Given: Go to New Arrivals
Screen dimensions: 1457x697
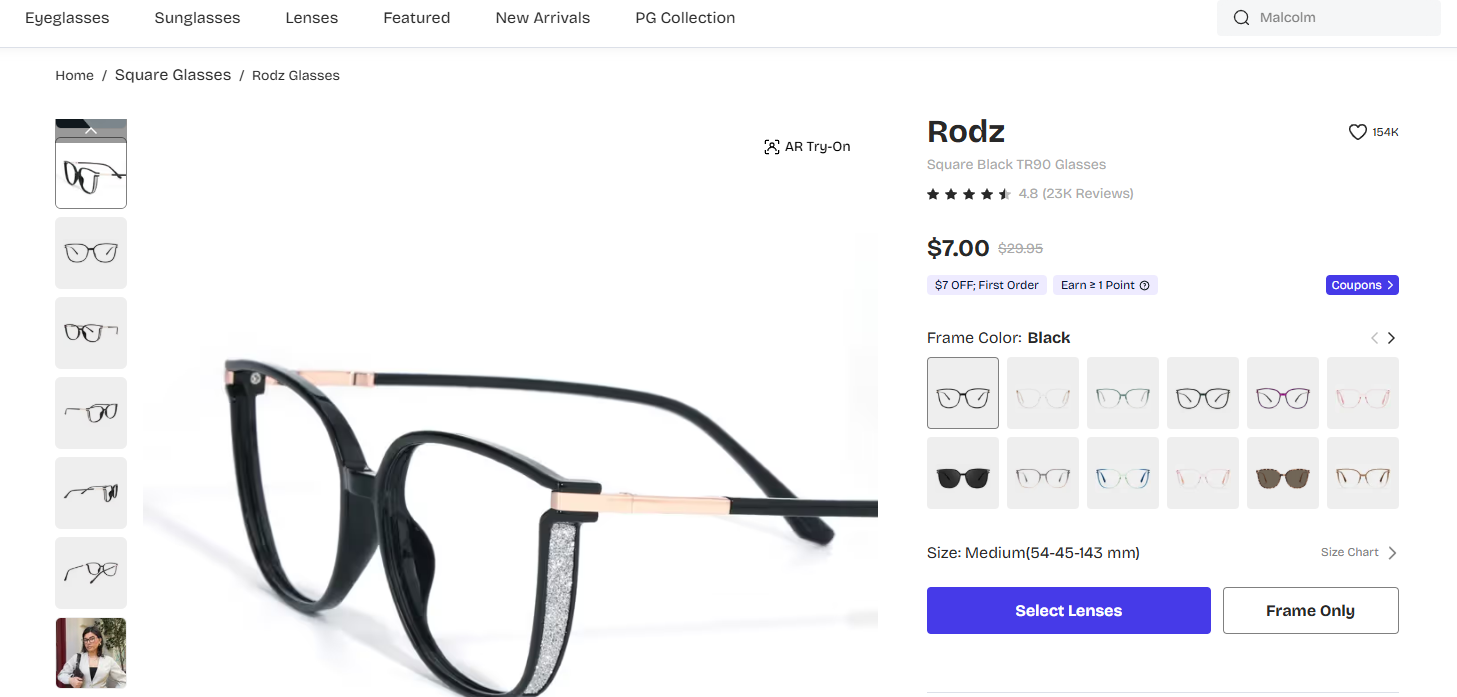Looking at the screenshot, I should [542, 17].
